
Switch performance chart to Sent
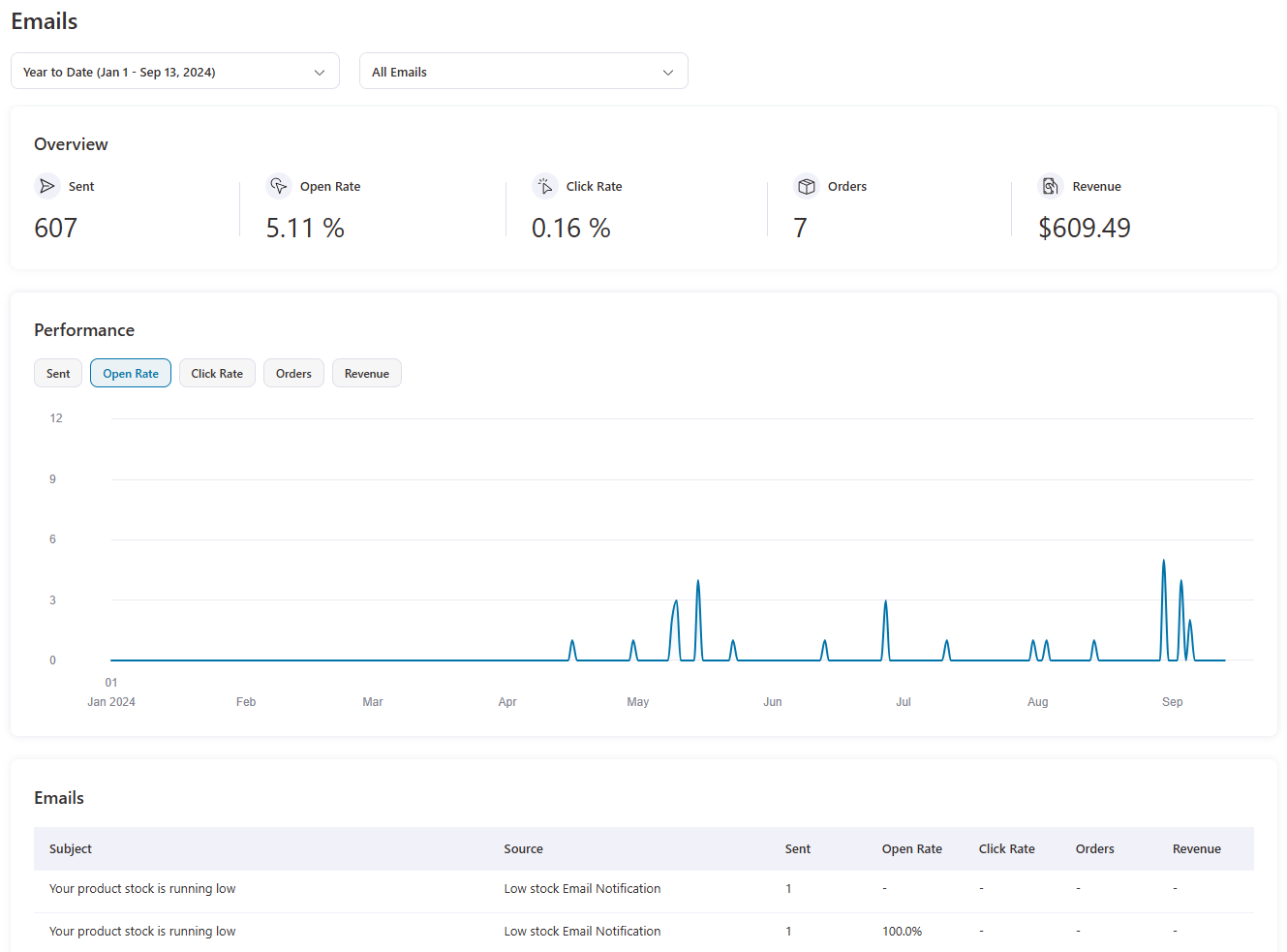pyautogui.click(x=58, y=374)
